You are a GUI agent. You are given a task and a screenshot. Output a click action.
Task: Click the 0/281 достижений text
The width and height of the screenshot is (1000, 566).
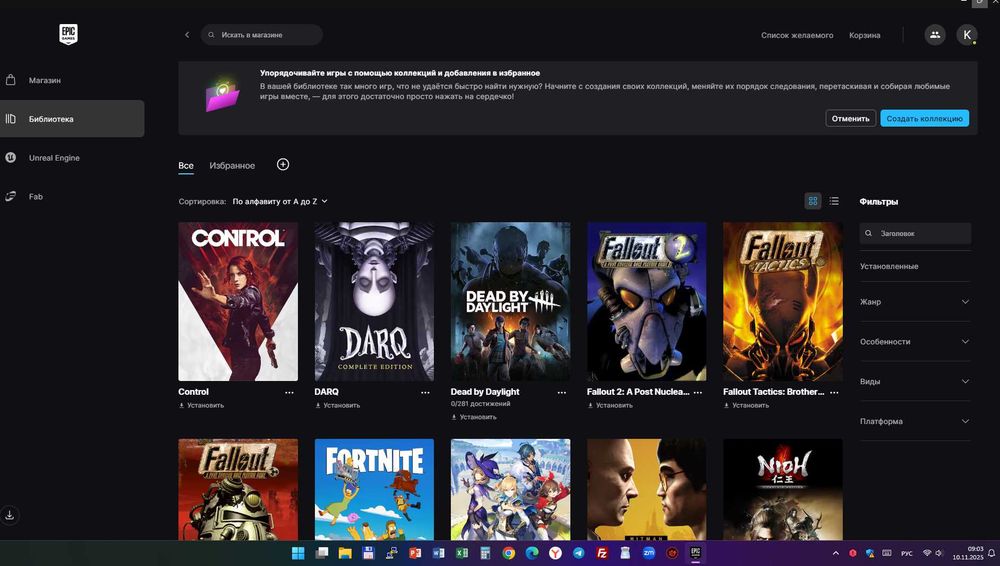pos(480,404)
